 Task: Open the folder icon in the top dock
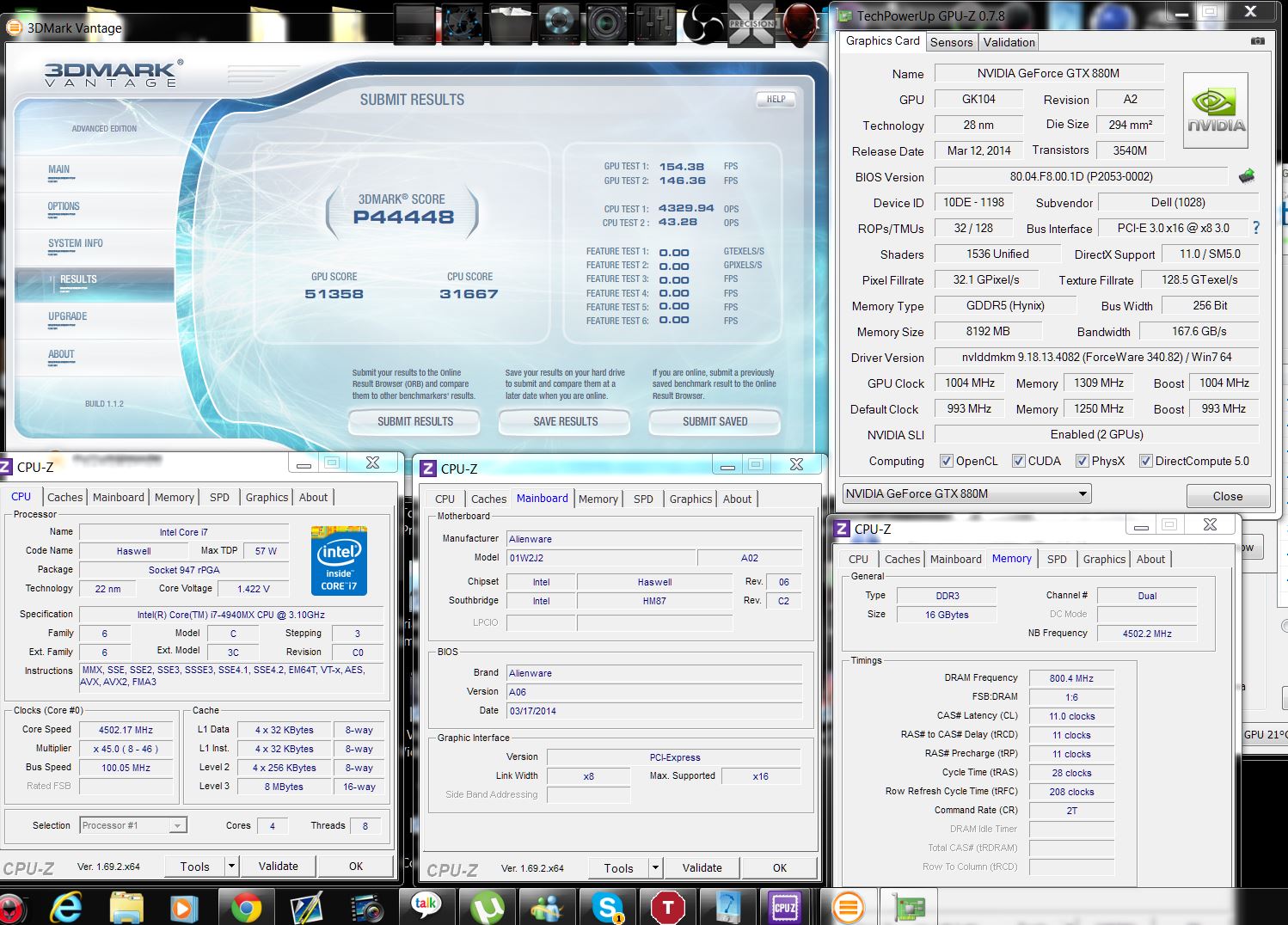coord(511,23)
